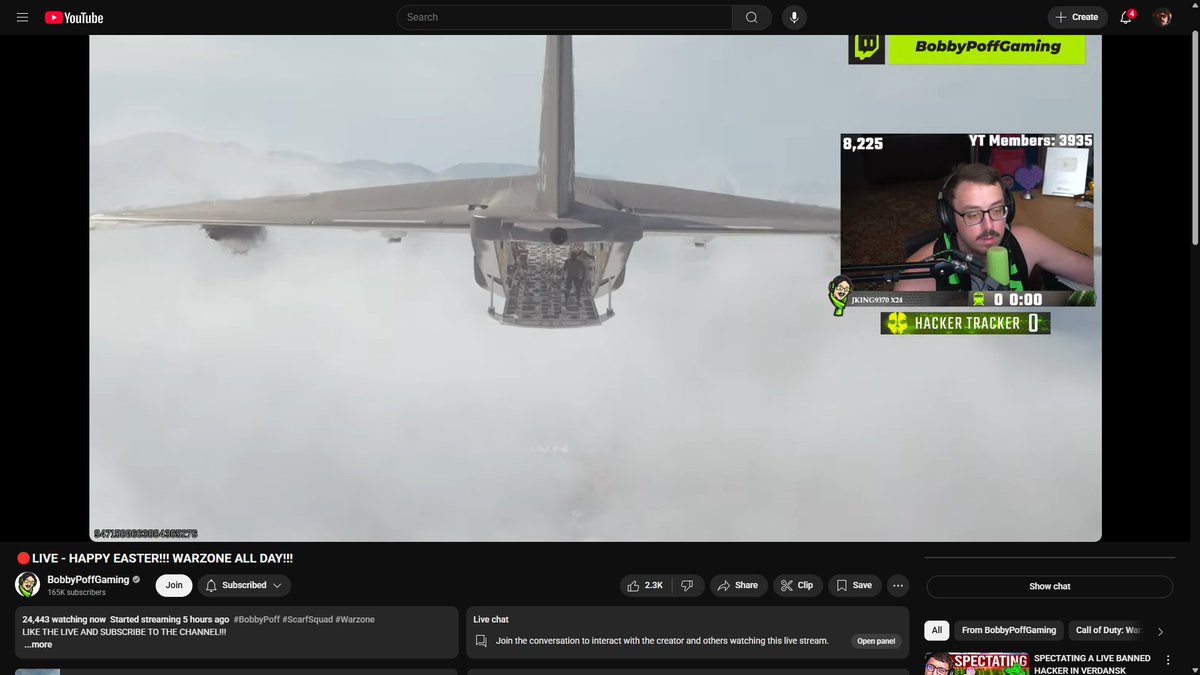1200x675 pixels.
Task: Dislike the stream with the thumbs down icon
Action: (x=688, y=585)
